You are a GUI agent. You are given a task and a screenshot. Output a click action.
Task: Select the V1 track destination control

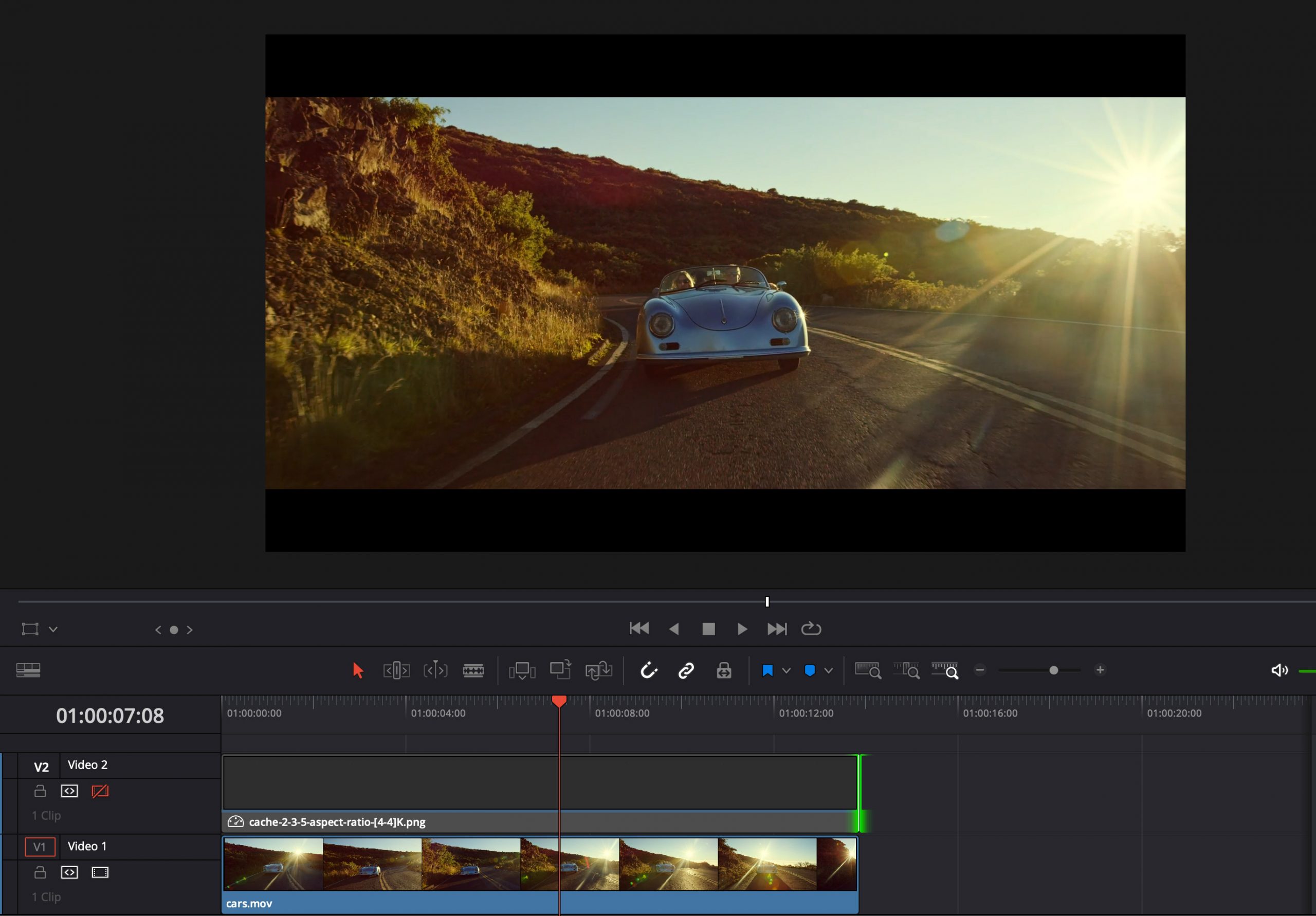point(40,847)
